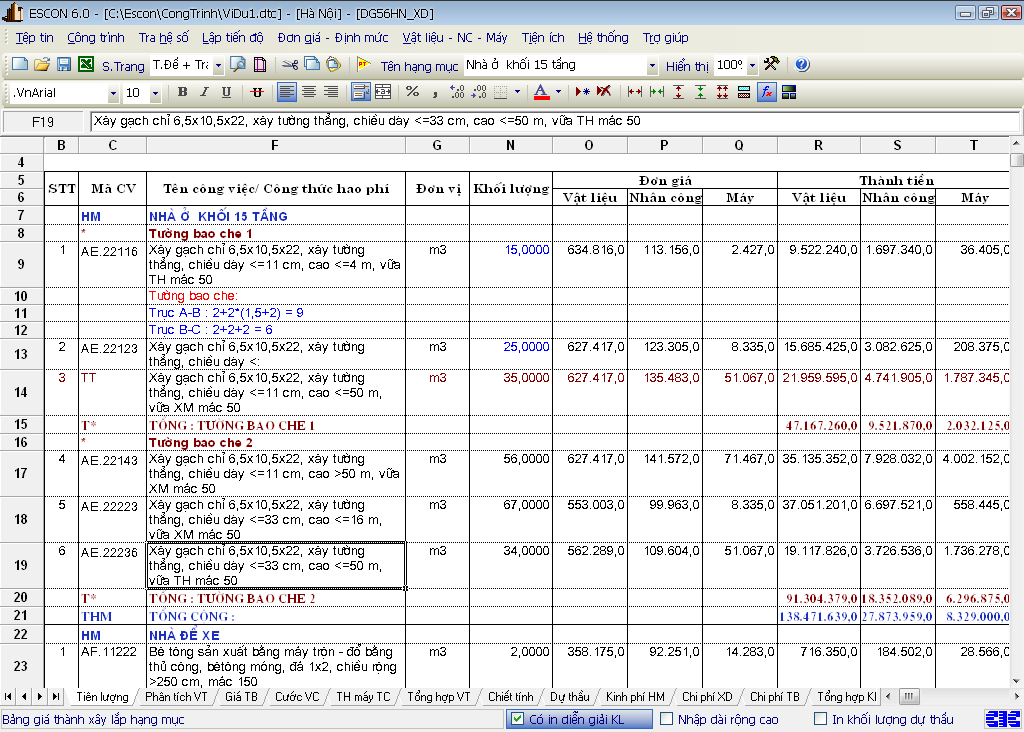Click the percent format icon
Viewport: 1024px width, 732px height.
tap(412, 92)
